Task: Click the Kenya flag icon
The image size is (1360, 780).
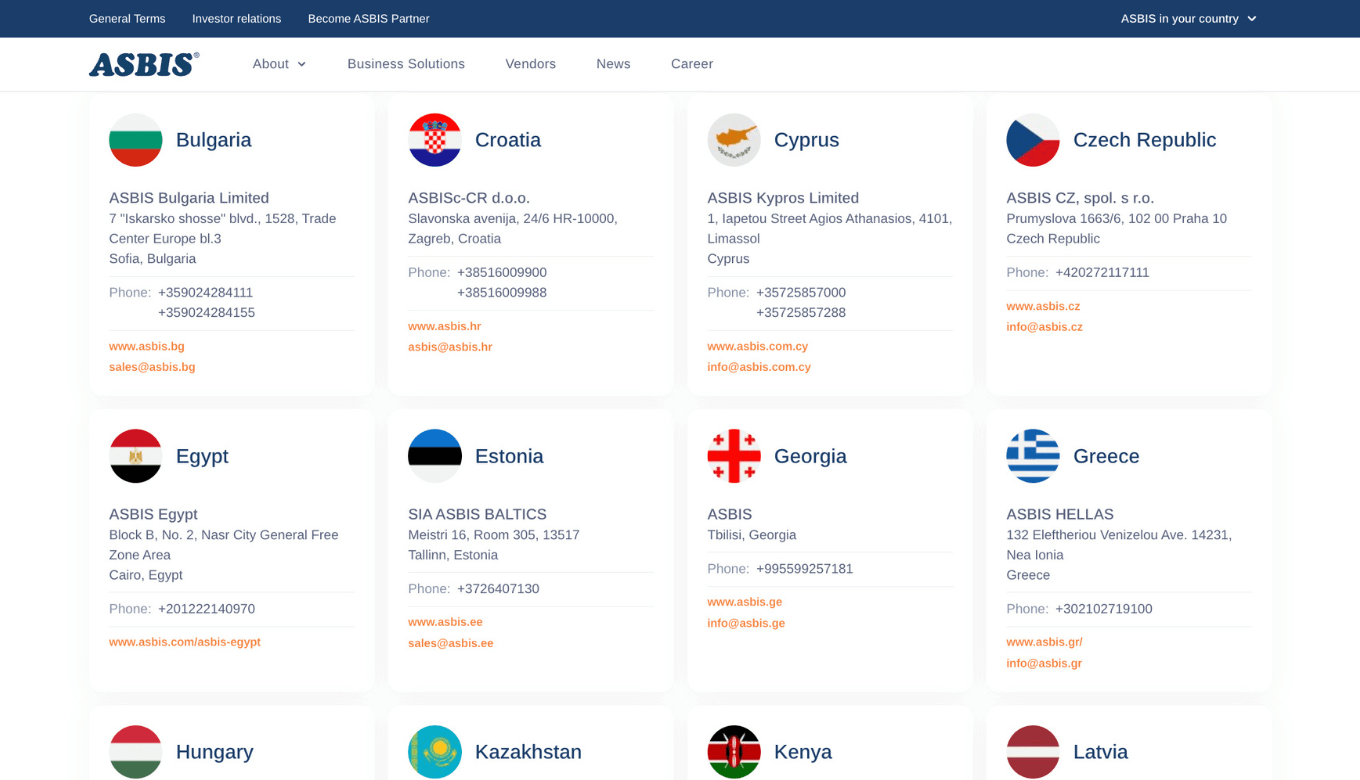Action: (x=734, y=752)
